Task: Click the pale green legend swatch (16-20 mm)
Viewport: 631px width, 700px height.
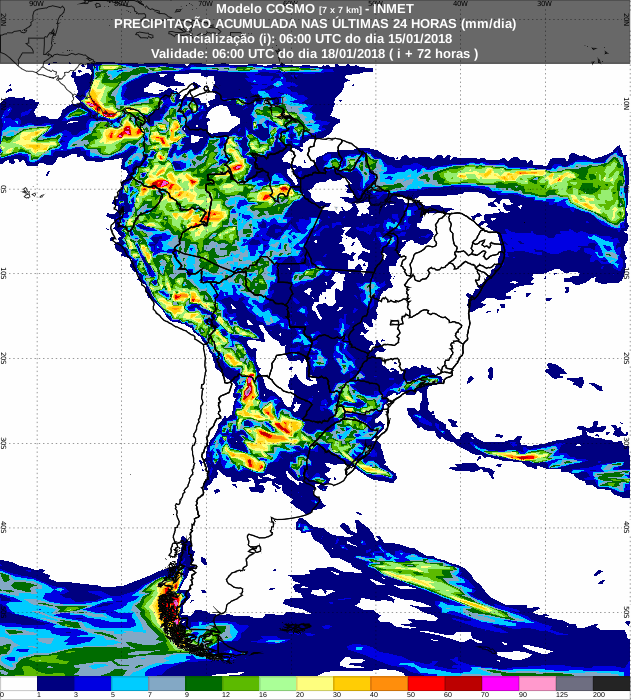Action: point(278,683)
